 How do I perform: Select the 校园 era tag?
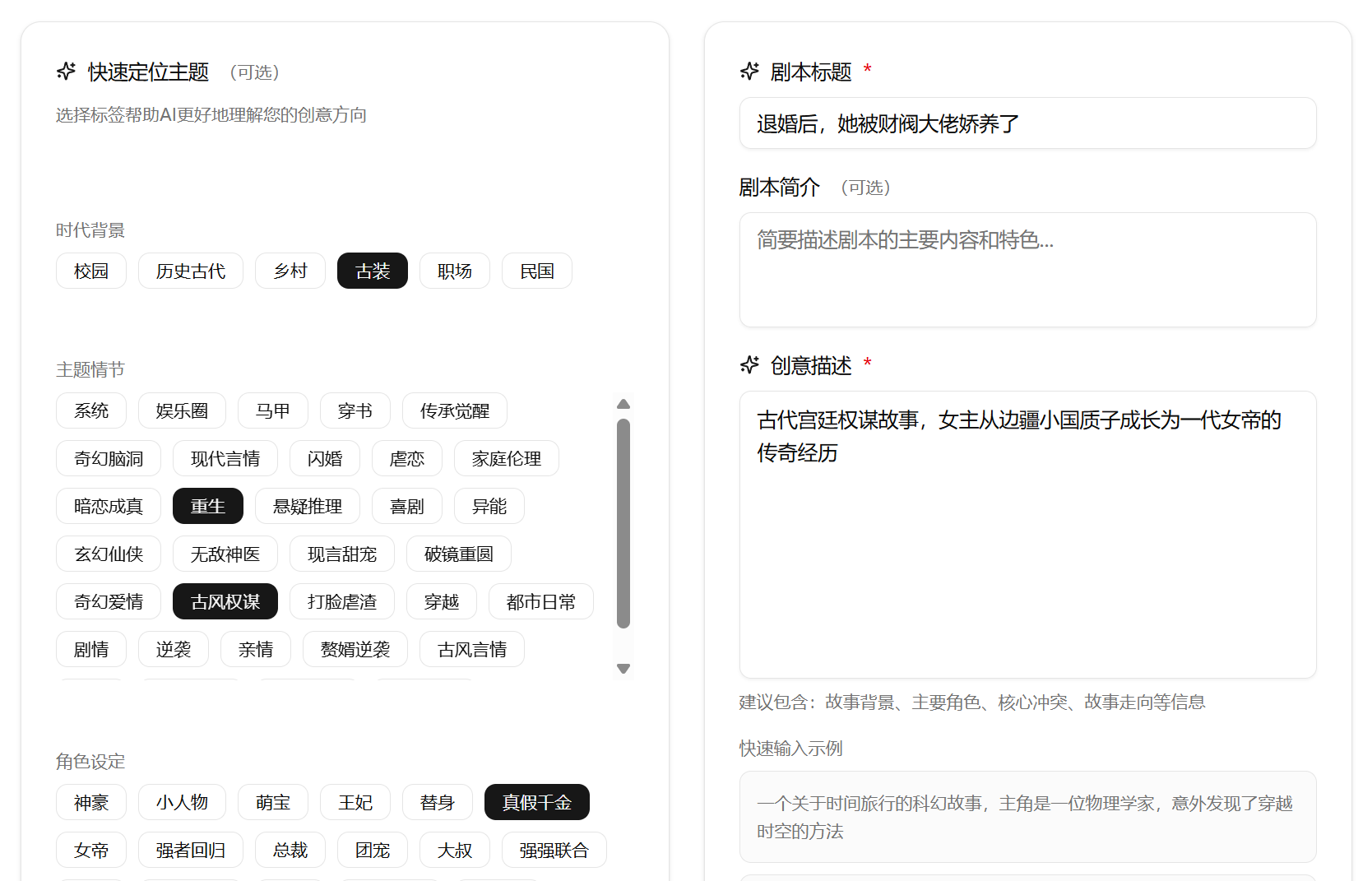pyautogui.click(x=90, y=271)
